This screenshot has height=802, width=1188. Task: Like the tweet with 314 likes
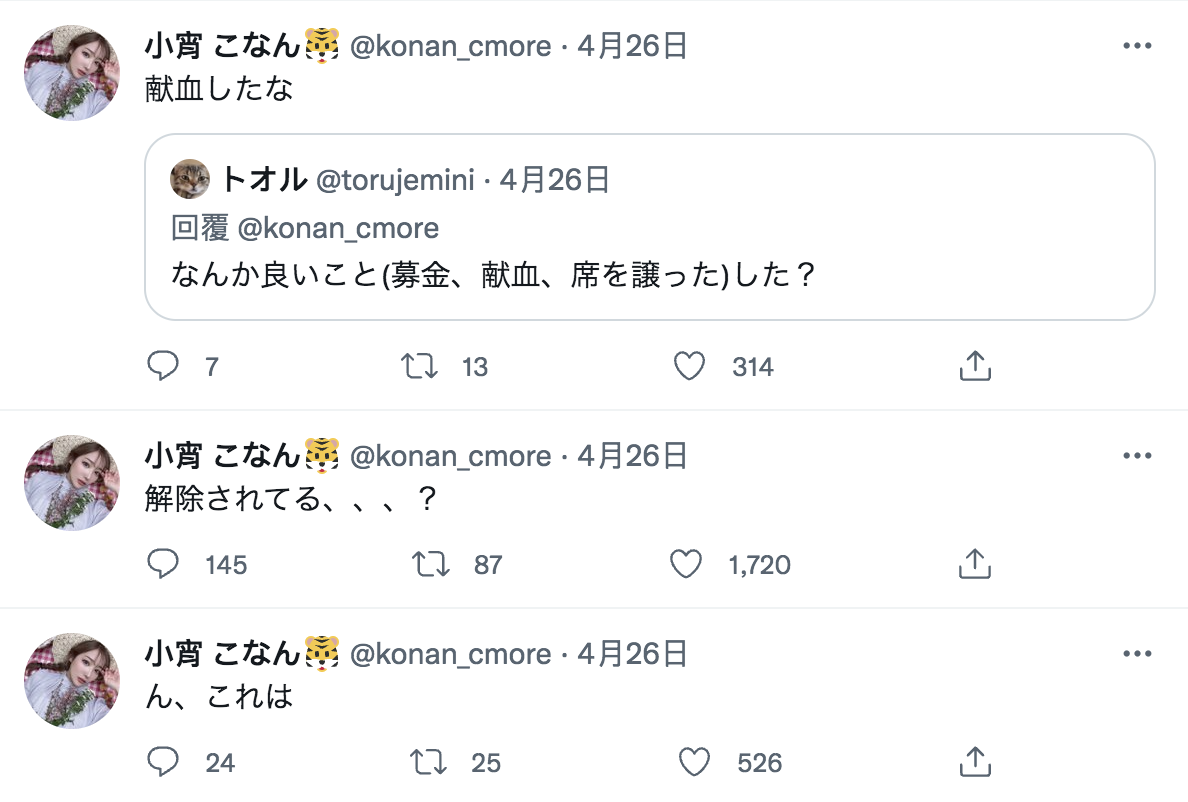pos(689,367)
